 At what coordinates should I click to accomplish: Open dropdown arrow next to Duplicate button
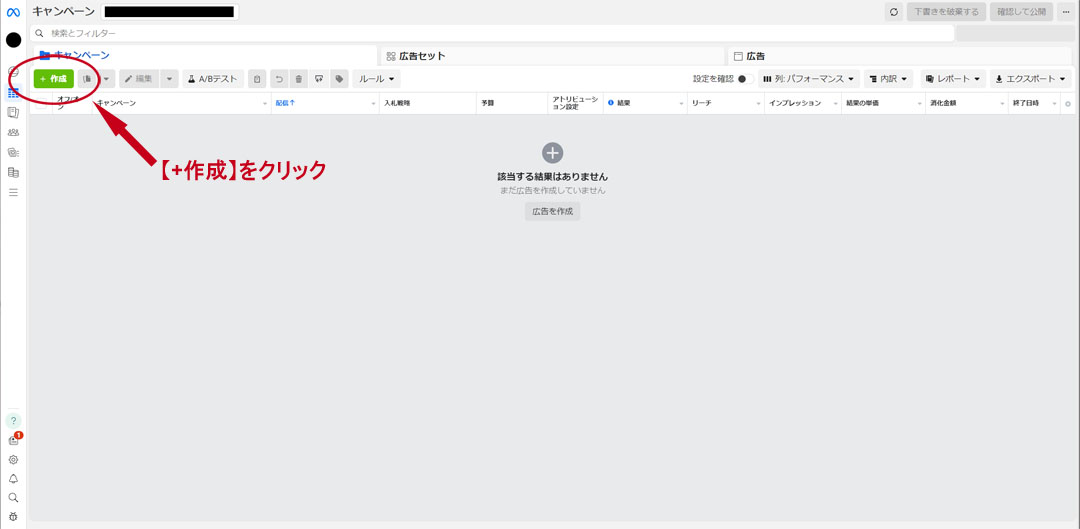pyautogui.click(x=106, y=79)
